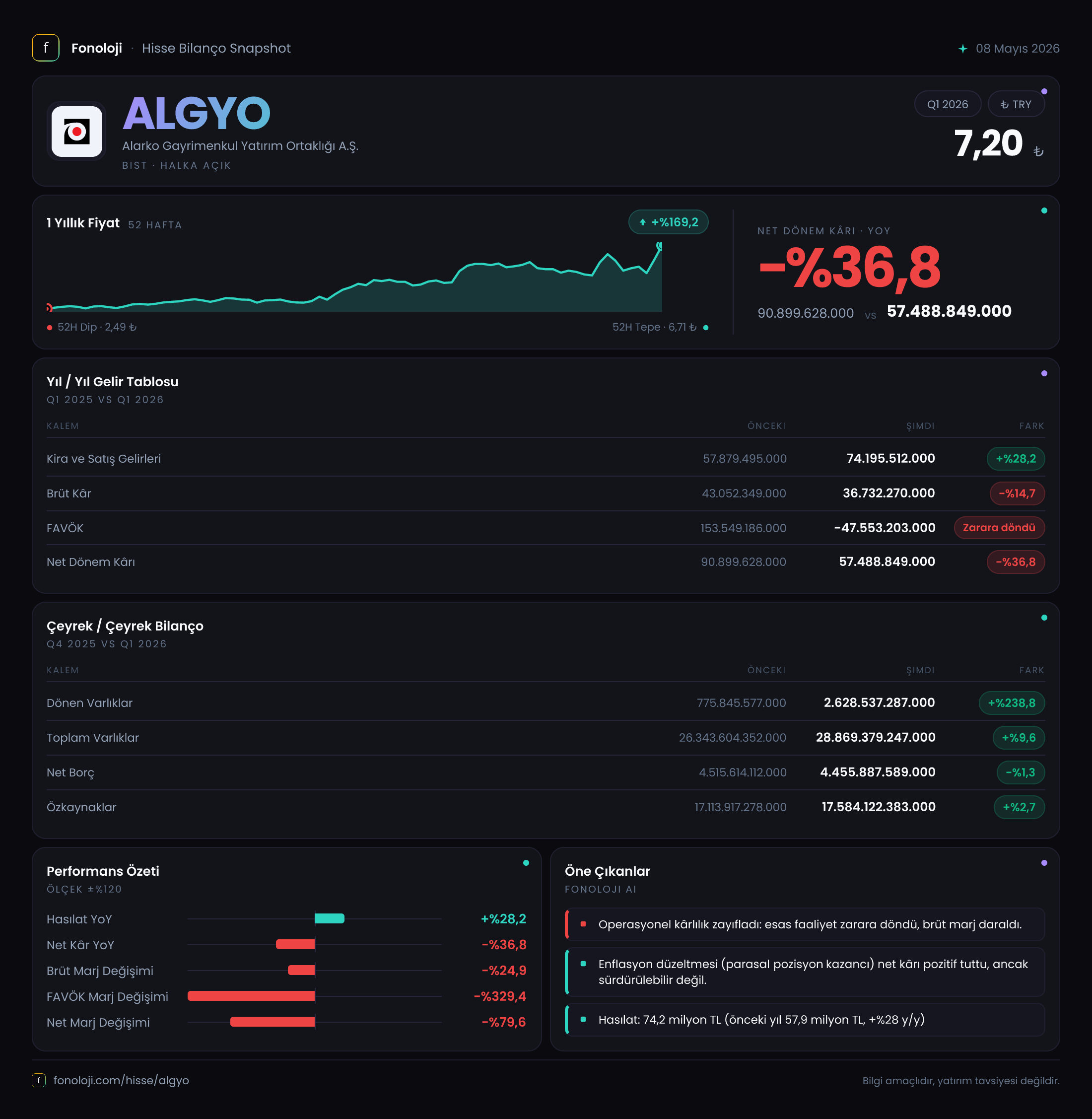
Task: Click the Operasyonel kârlılık zayıfladı highlight item
Action: (x=805, y=924)
